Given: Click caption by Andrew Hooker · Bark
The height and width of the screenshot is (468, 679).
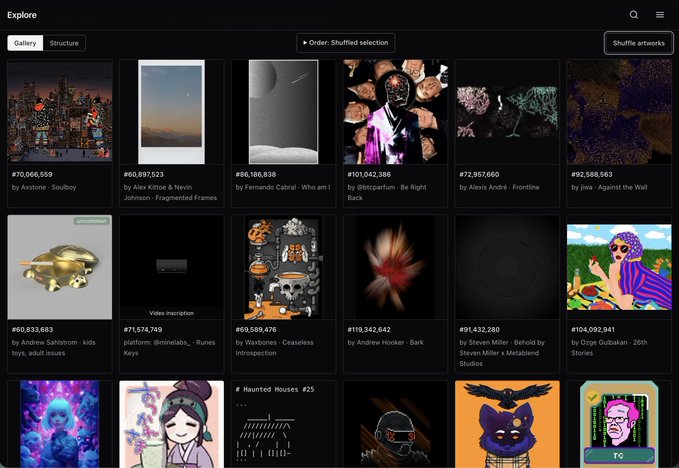Looking at the screenshot, I should click(x=385, y=342).
